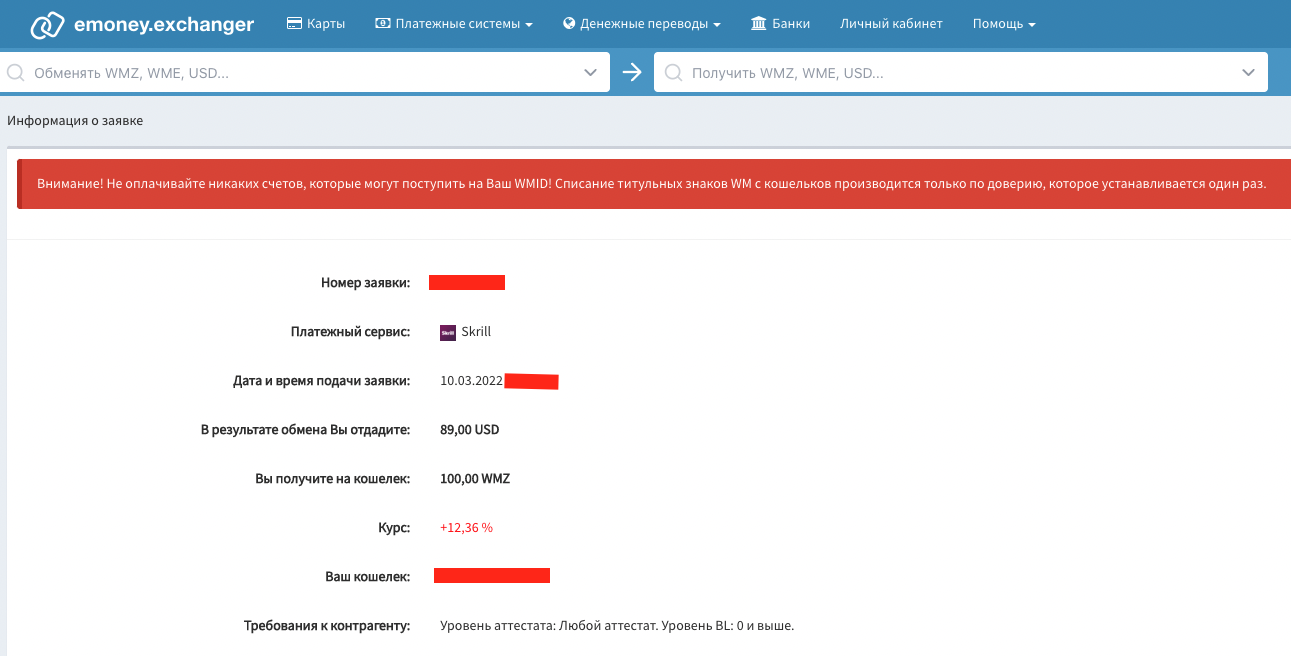Screen dimensions: 1291x656
Task: Click the magnifier icon in Обменять field
Action: tap(16, 73)
